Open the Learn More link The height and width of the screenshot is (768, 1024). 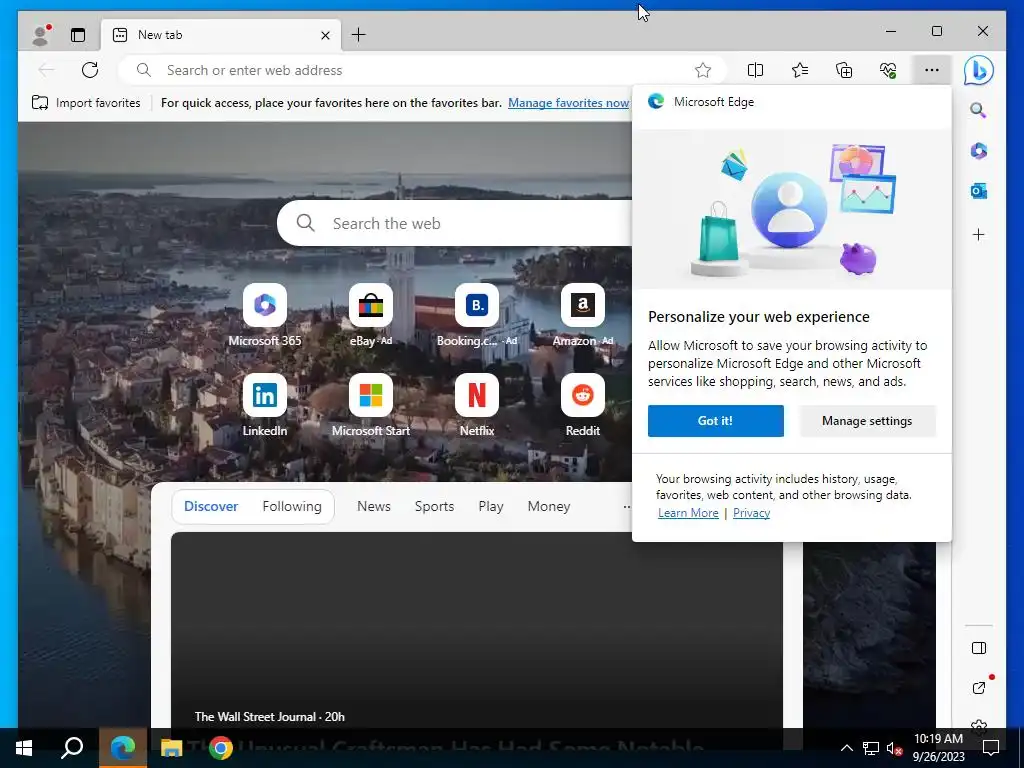[688, 513]
